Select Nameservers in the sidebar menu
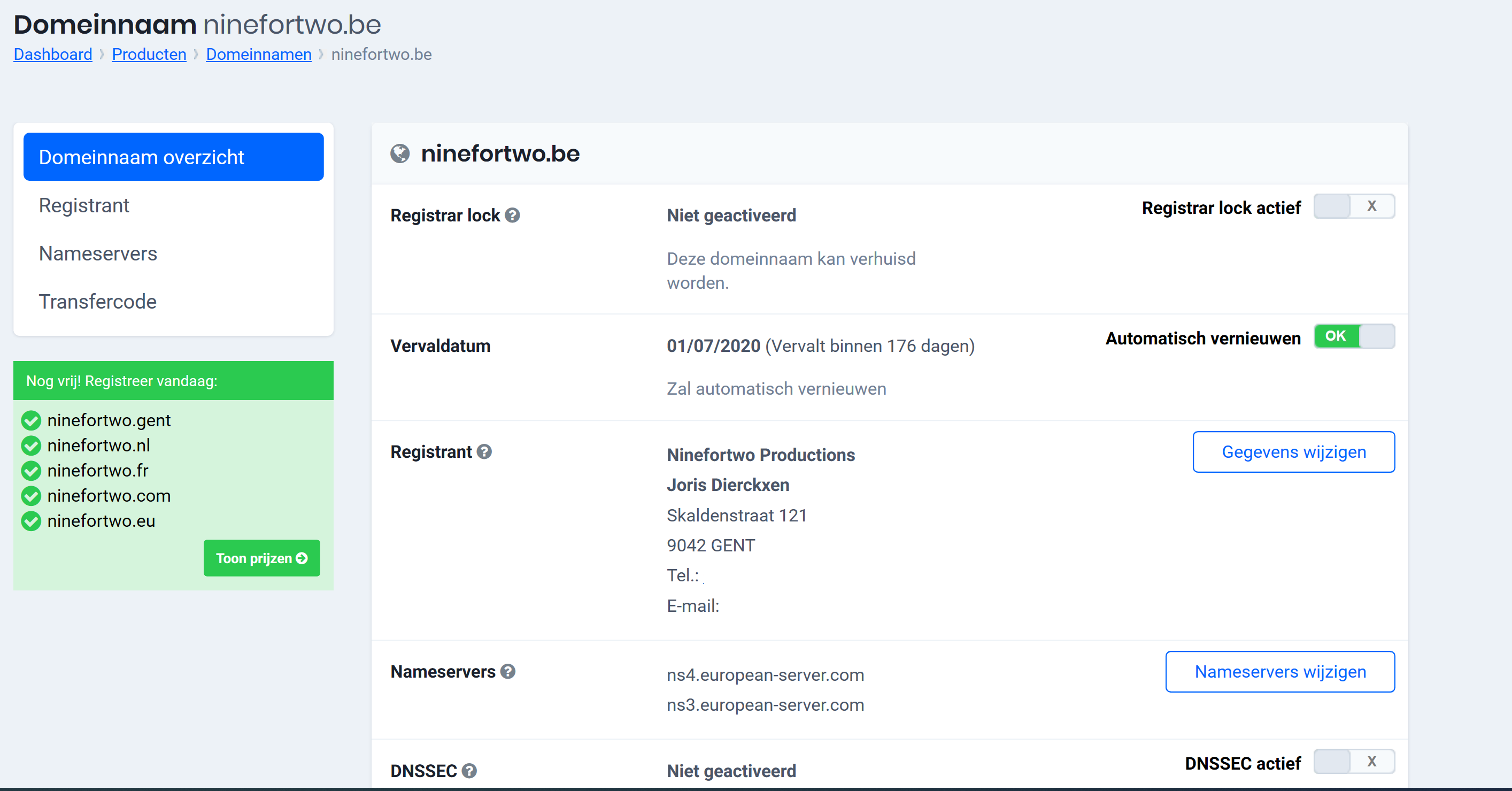Screen dimensions: 1512x791 [98, 254]
